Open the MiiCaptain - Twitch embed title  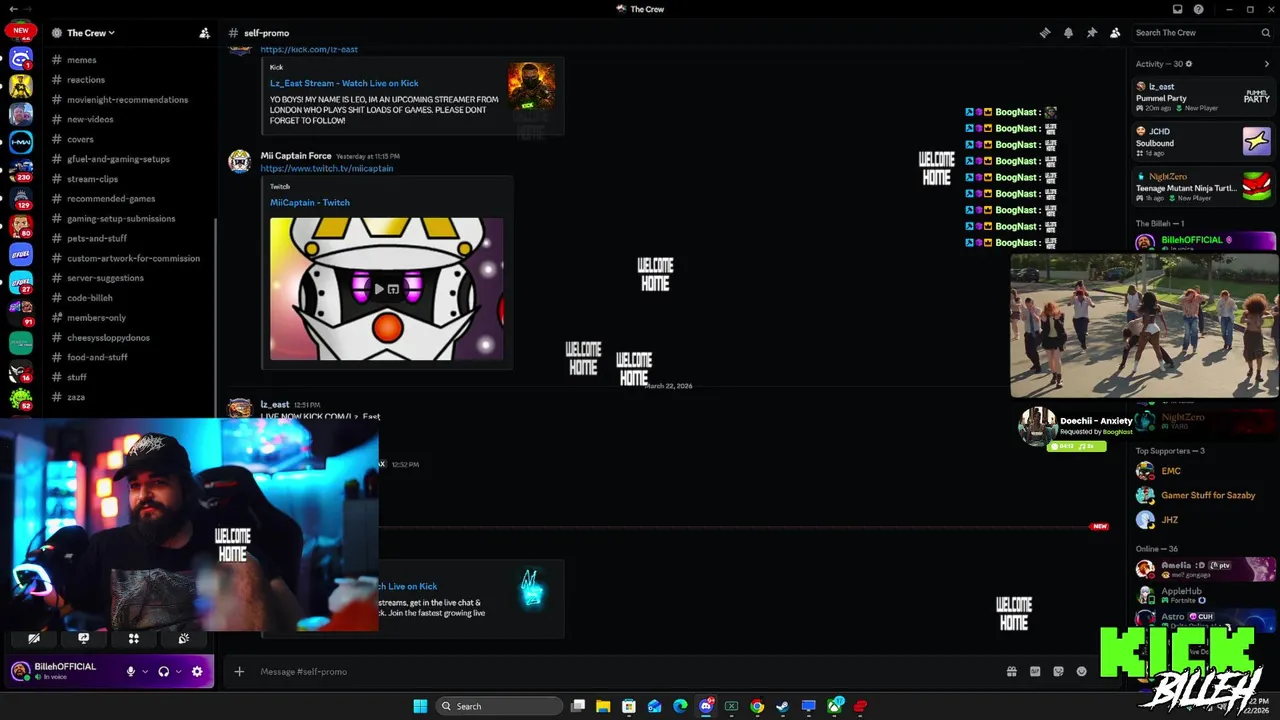coord(310,202)
